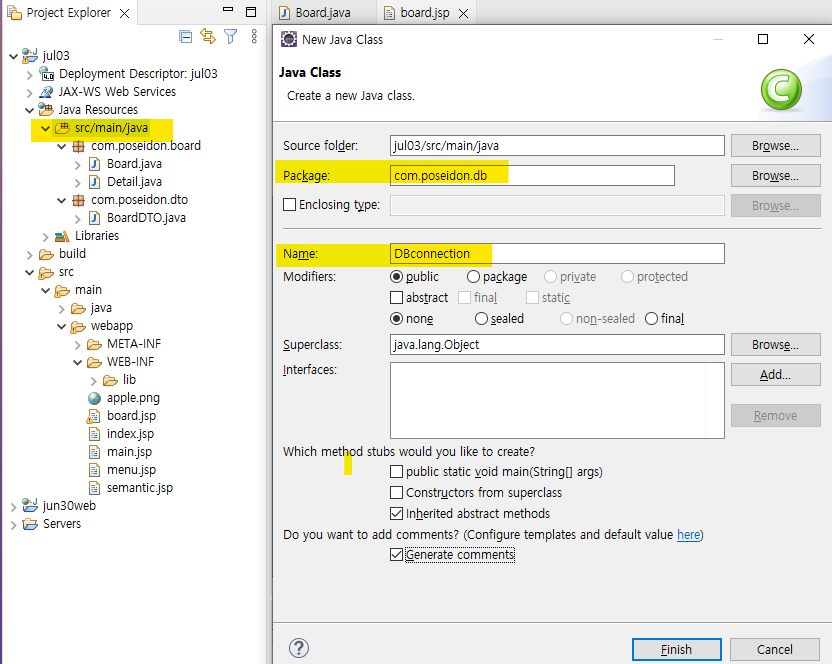Click the jul03 project icon
The height and width of the screenshot is (664, 832).
pos(30,55)
